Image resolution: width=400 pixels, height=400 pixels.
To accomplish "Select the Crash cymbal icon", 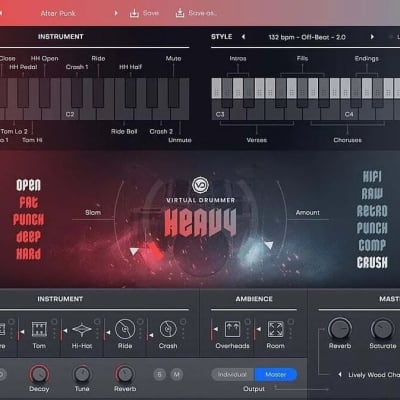I will 168,329.
